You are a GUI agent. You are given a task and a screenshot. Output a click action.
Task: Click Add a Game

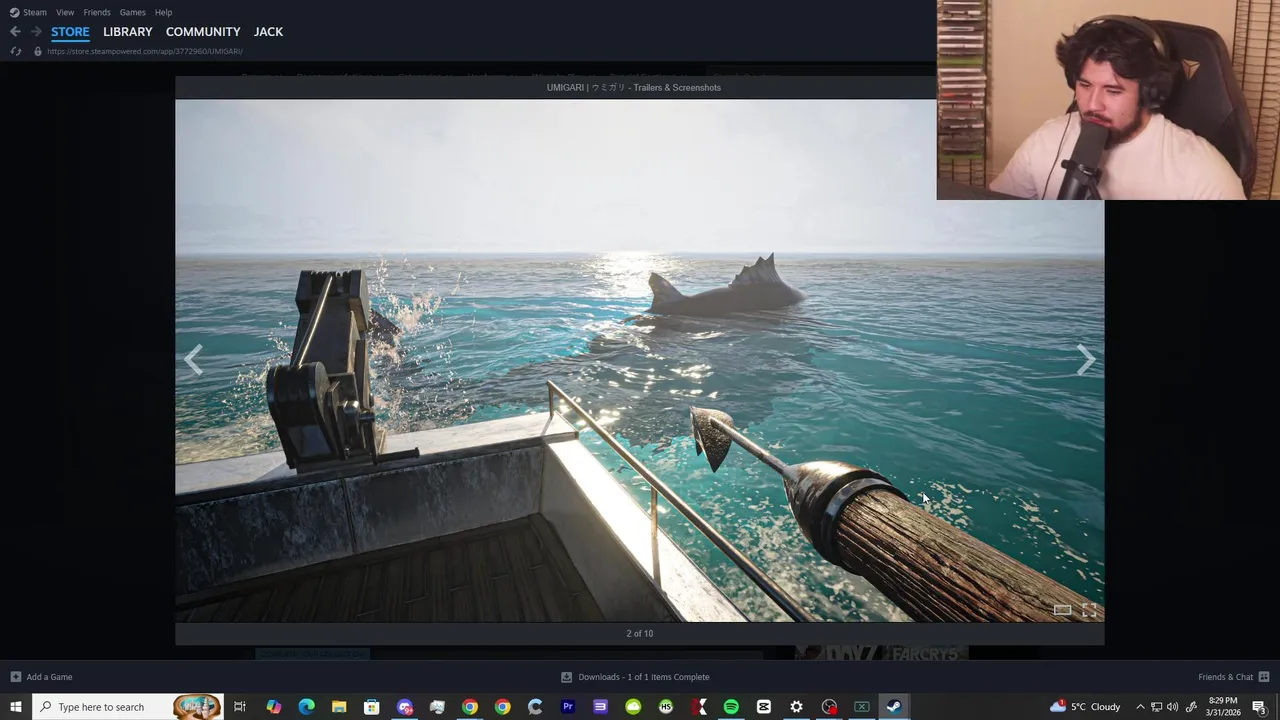(49, 677)
